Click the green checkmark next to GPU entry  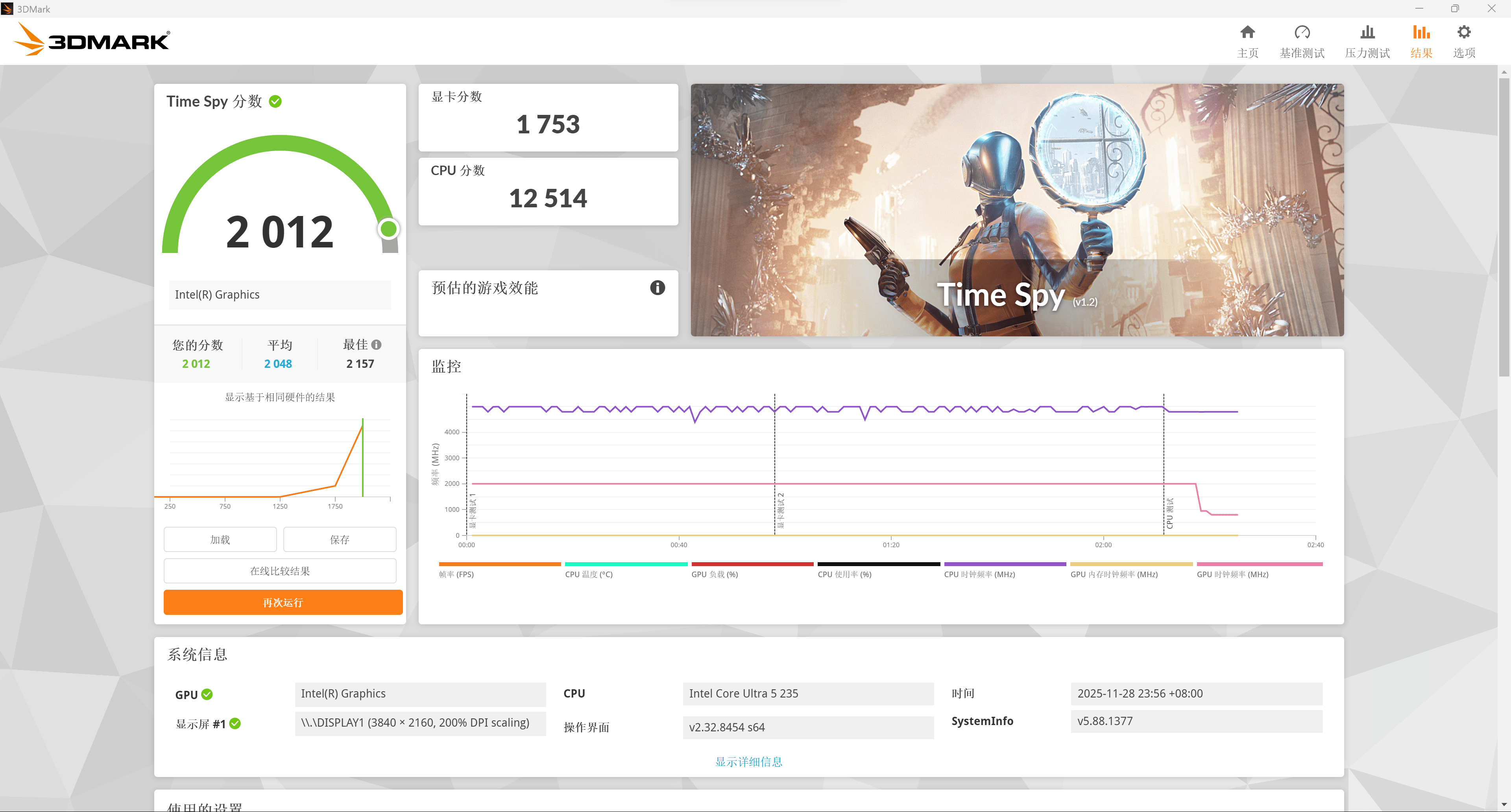[x=207, y=694]
